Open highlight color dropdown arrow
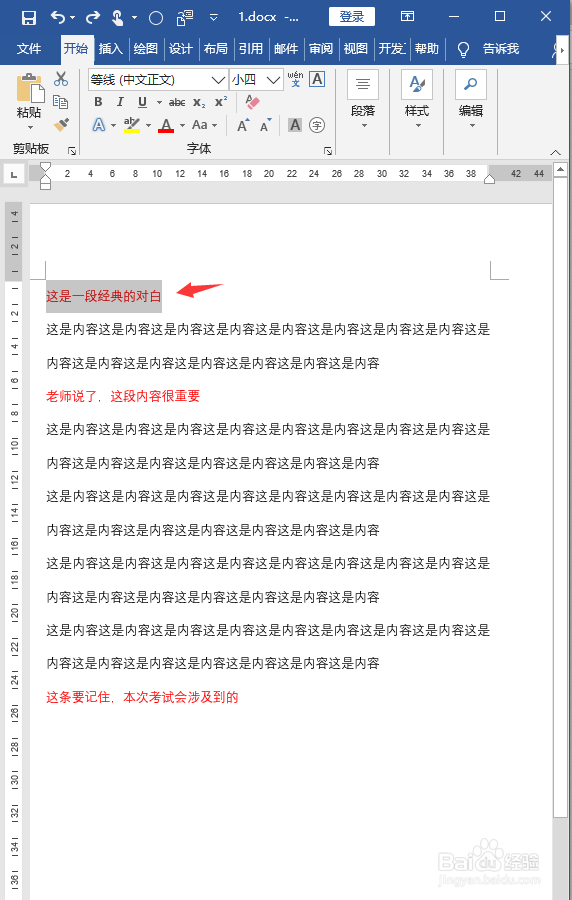Screen dimensions: 572x900 tap(149, 125)
